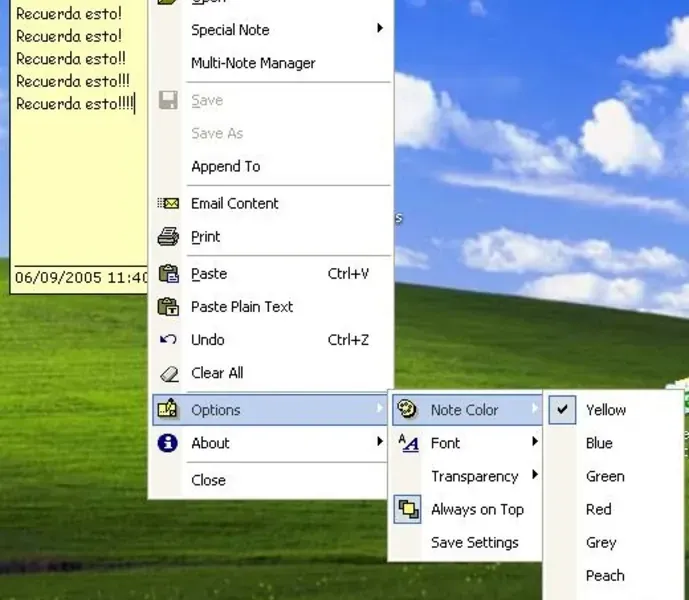Click the envelope Email Content icon
Viewport: 689px width, 600px height.
[x=168, y=203]
